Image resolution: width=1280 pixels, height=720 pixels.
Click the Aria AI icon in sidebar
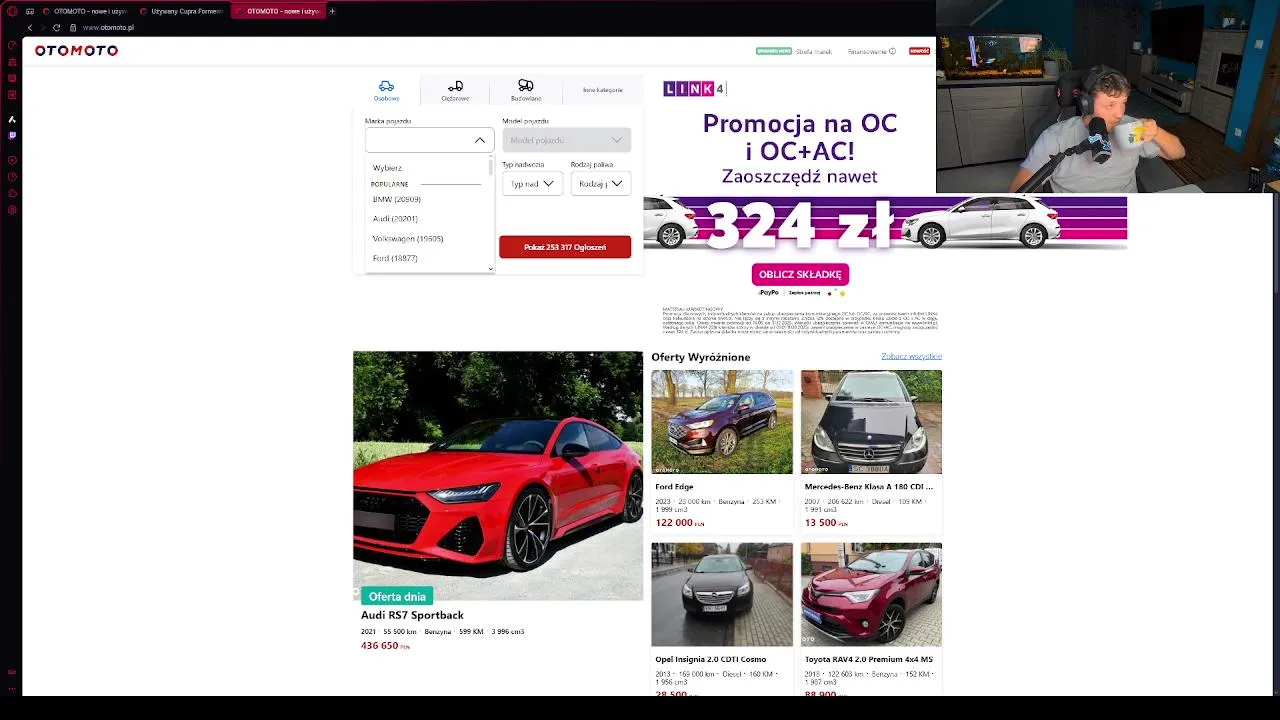tap(12, 119)
